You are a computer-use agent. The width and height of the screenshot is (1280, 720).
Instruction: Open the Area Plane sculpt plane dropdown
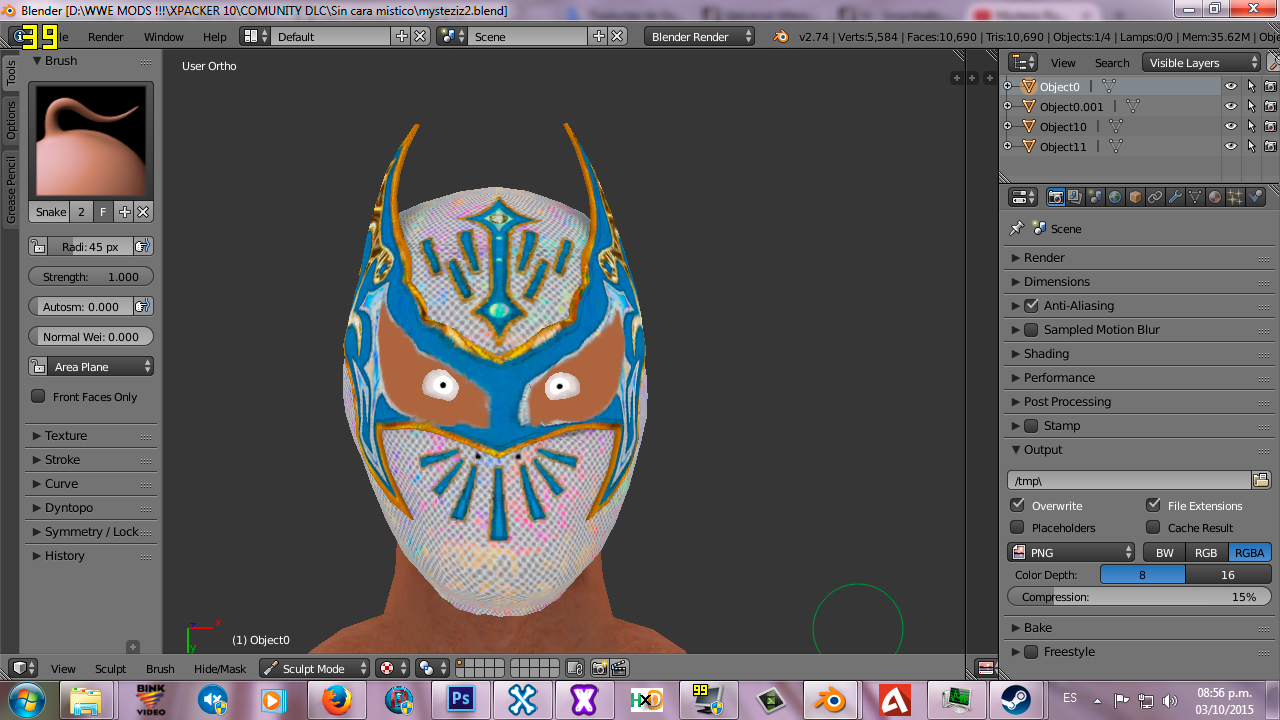(x=91, y=367)
